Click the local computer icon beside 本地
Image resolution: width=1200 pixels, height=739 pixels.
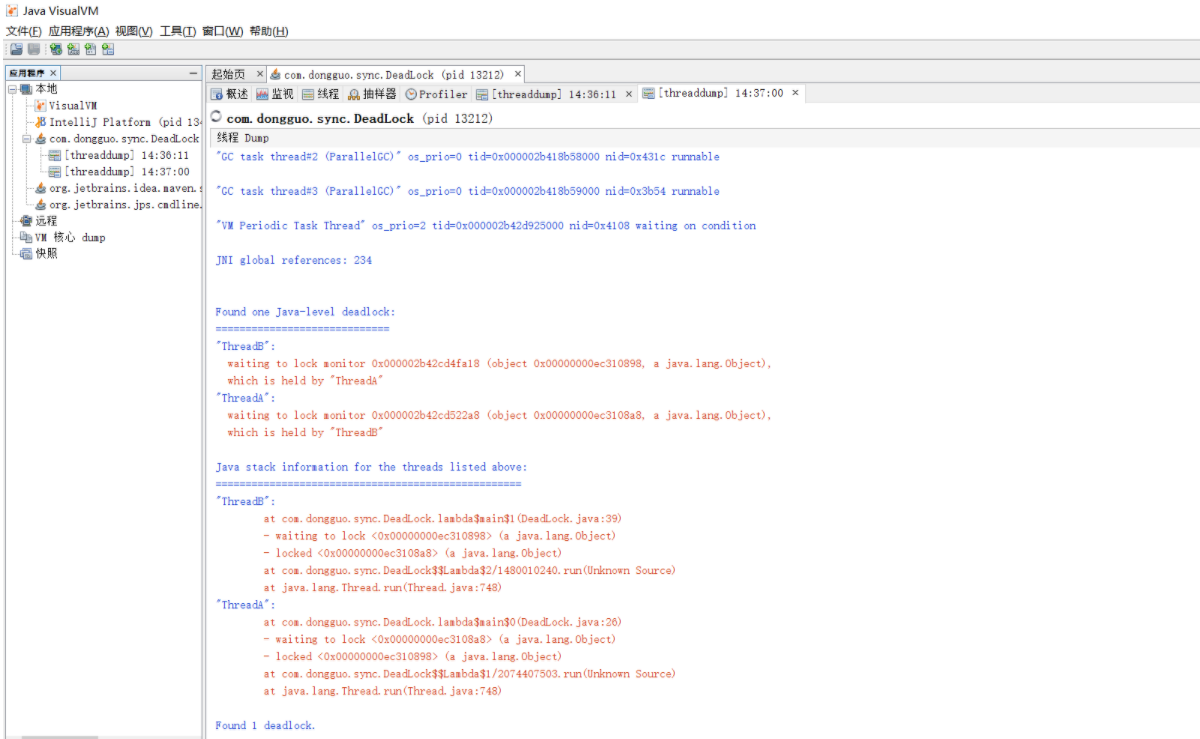[x=27, y=89]
